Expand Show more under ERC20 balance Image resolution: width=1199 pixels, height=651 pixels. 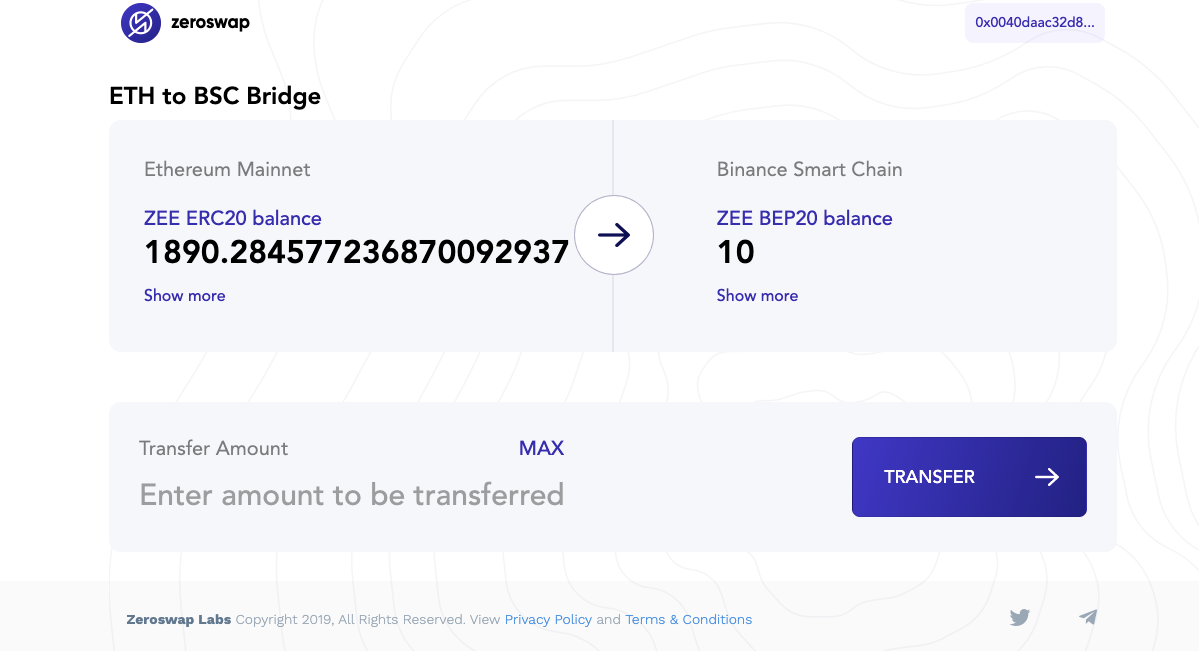[184, 296]
